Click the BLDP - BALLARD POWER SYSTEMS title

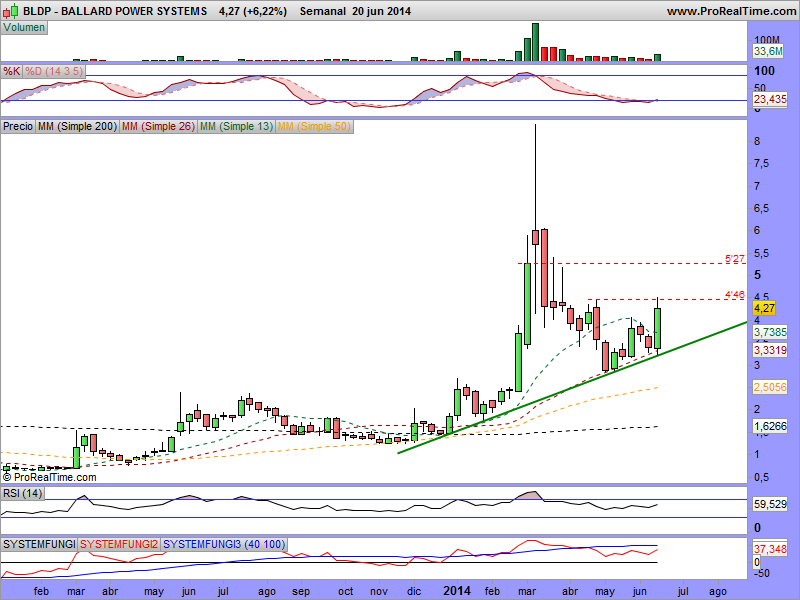pos(115,11)
